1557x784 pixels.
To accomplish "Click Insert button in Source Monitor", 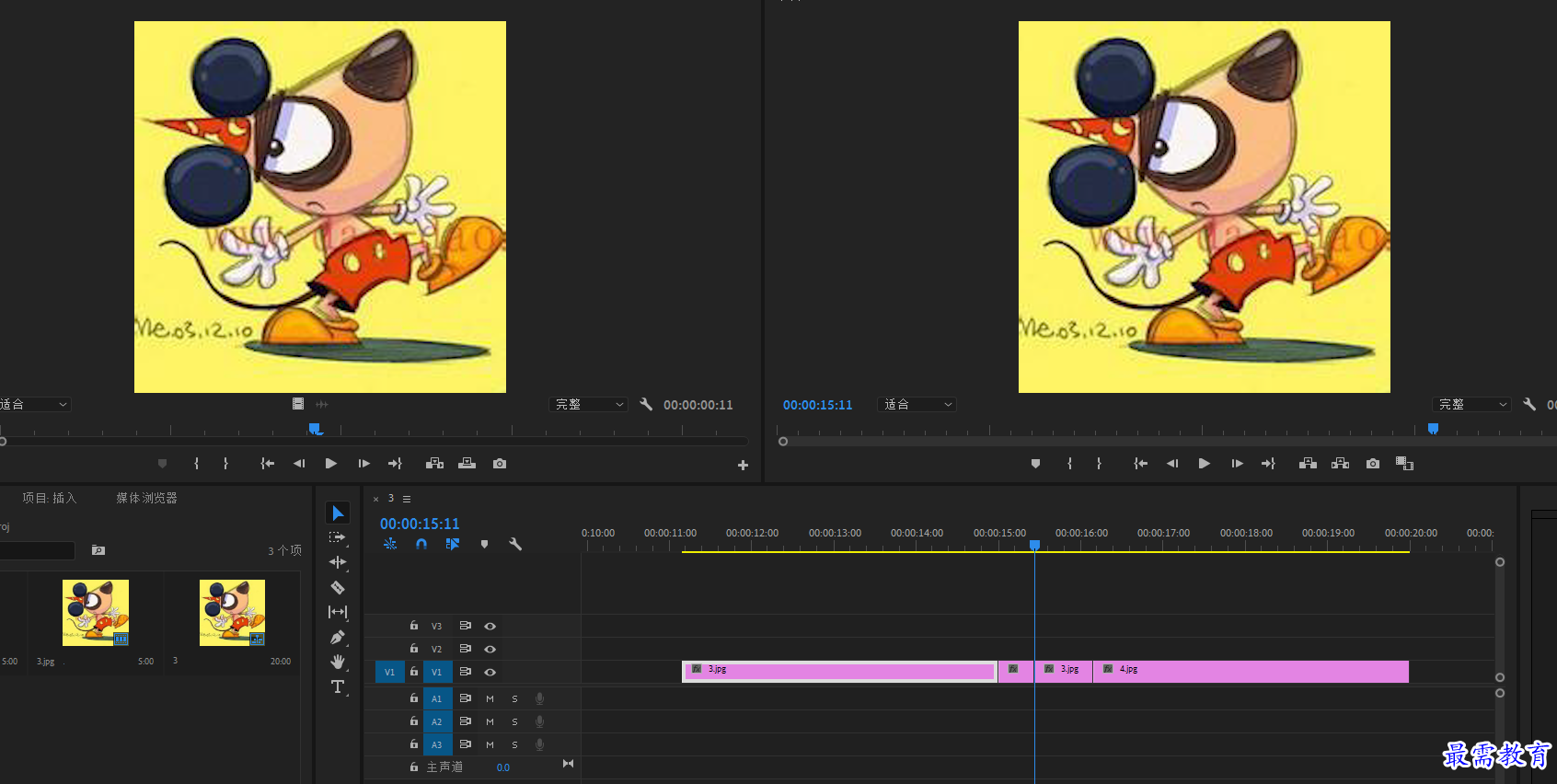I will pyautogui.click(x=435, y=464).
